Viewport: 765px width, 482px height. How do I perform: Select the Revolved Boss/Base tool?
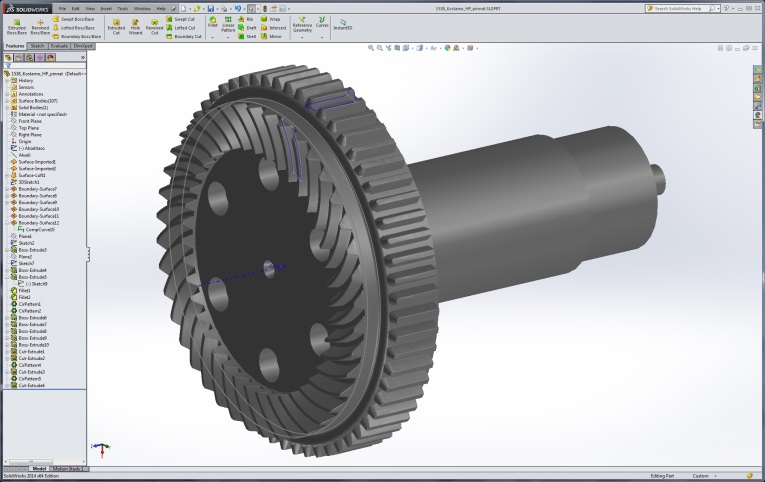pyautogui.click(x=40, y=27)
